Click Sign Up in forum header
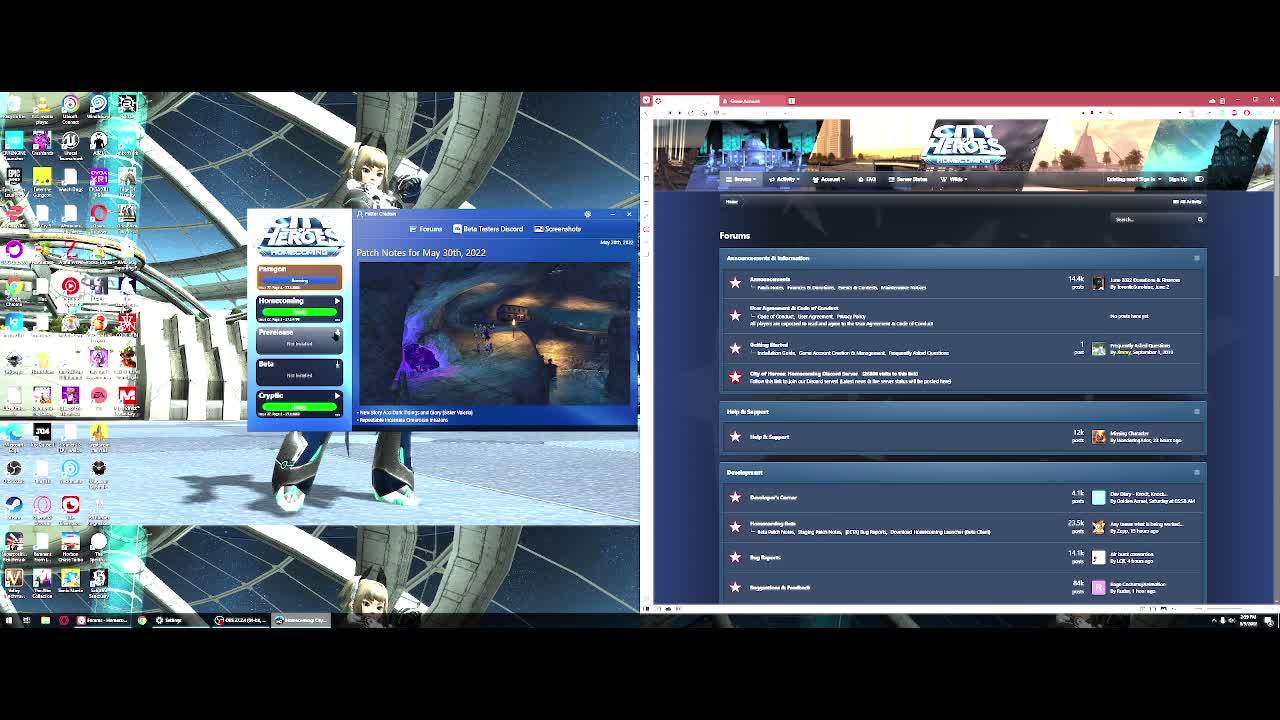 [1178, 180]
